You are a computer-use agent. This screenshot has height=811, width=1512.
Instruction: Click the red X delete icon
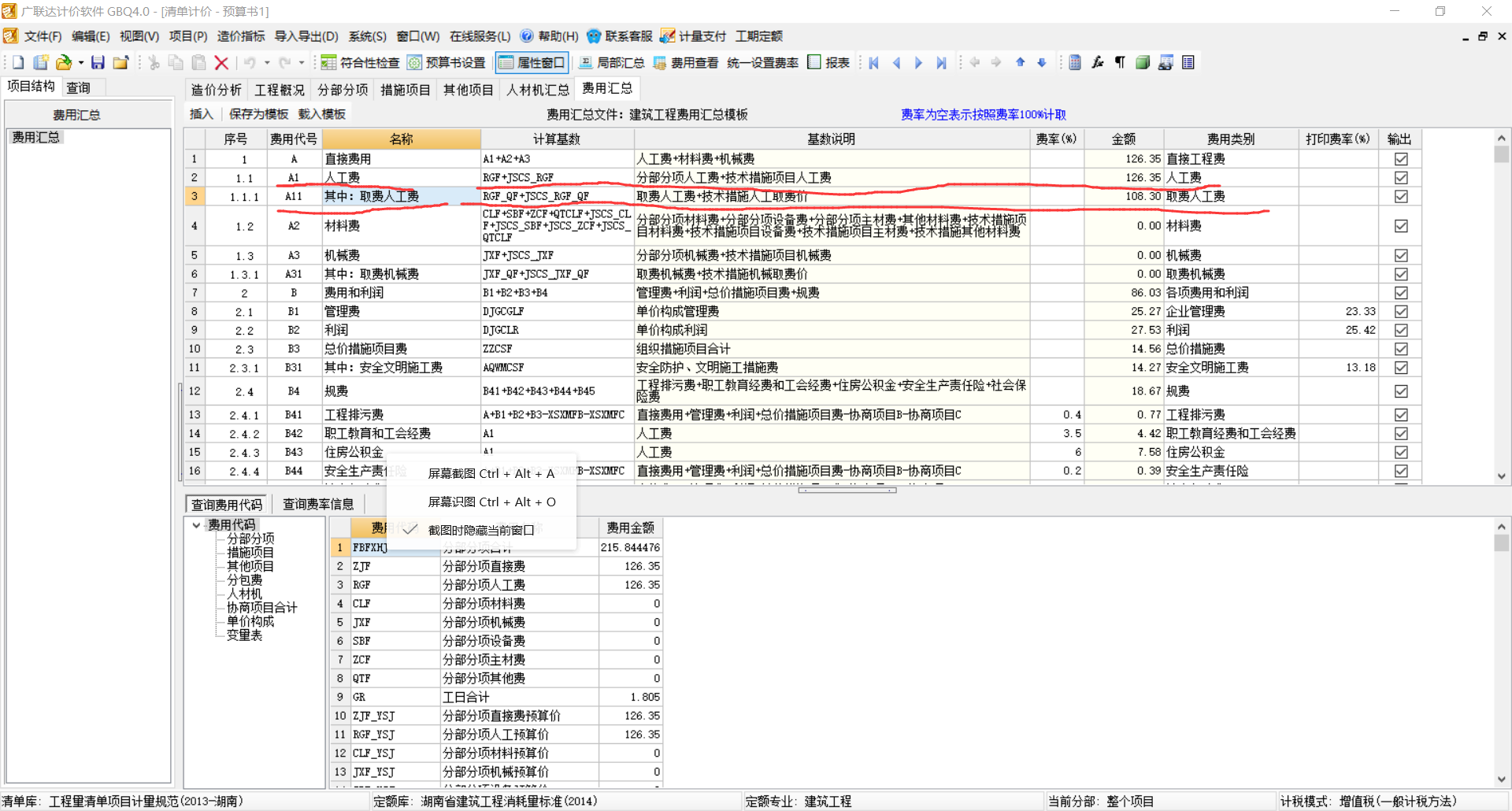coord(221,62)
